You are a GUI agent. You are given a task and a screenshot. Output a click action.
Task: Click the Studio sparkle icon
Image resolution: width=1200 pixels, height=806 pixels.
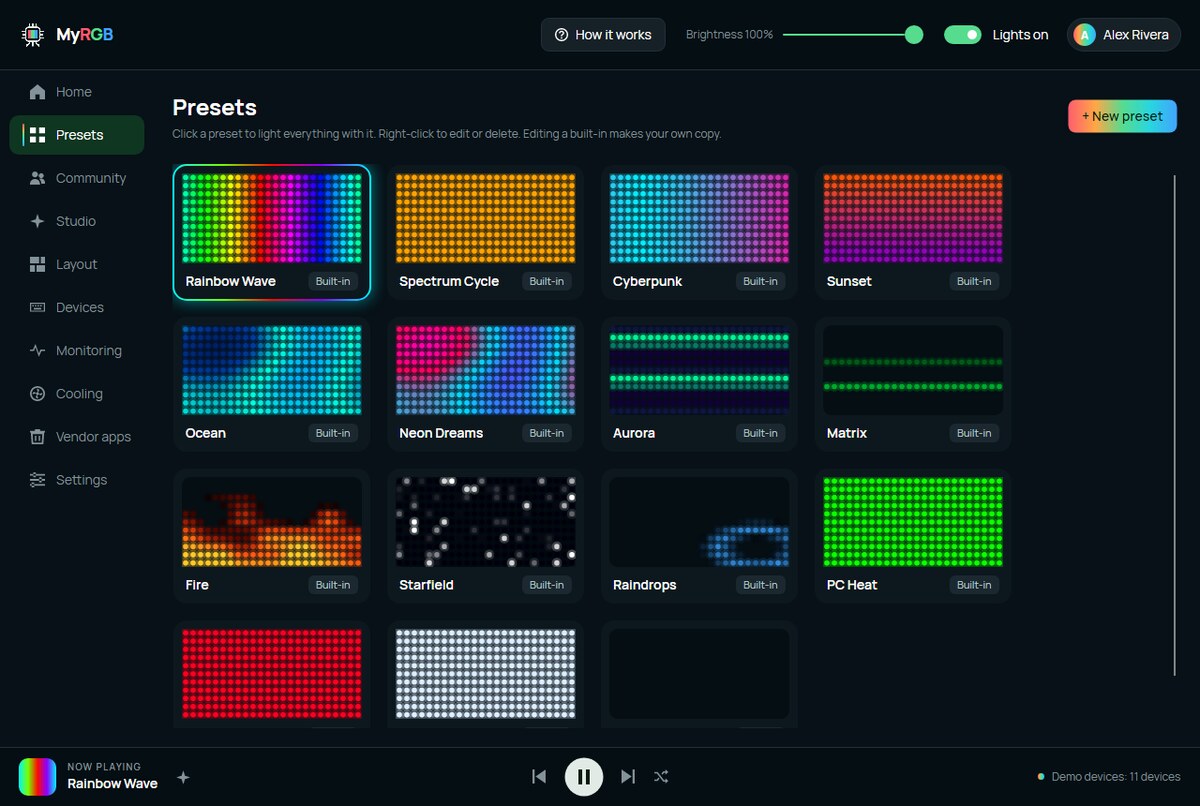pos(38,221)
